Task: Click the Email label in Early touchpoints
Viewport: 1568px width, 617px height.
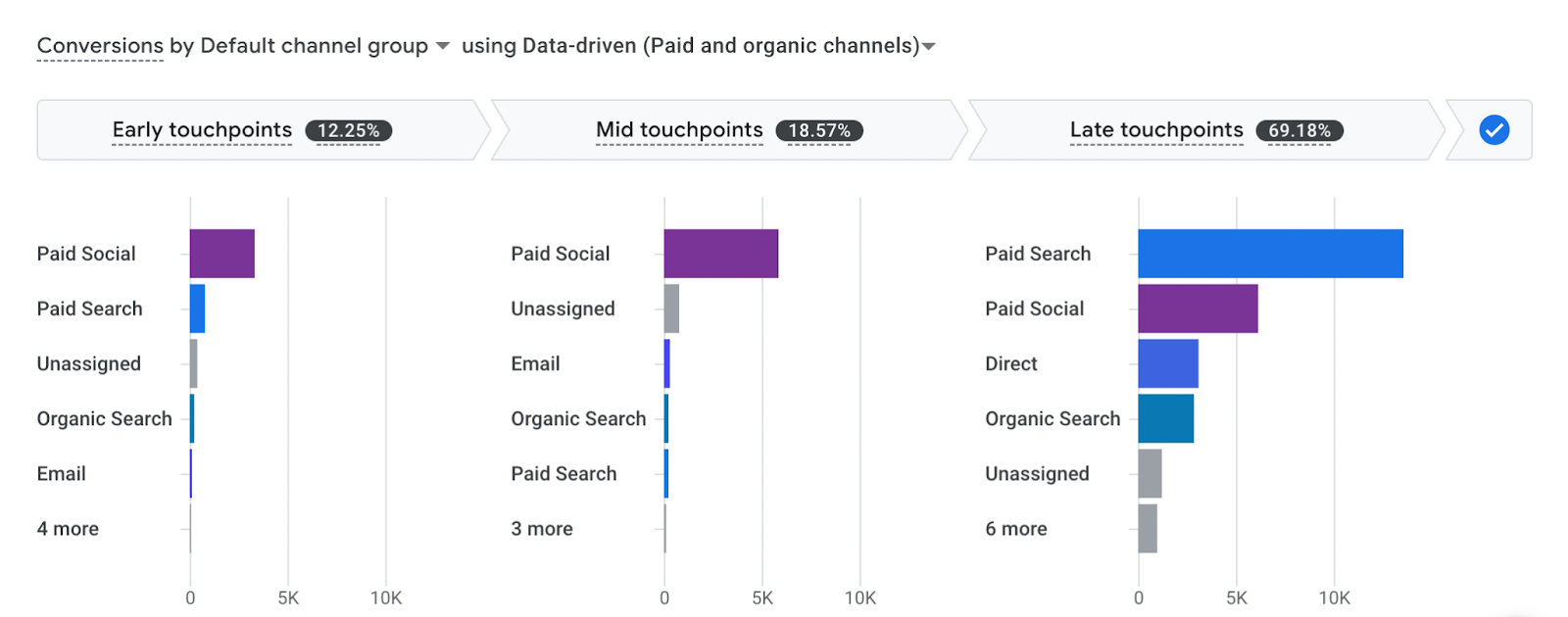Action: pos(62,474)
